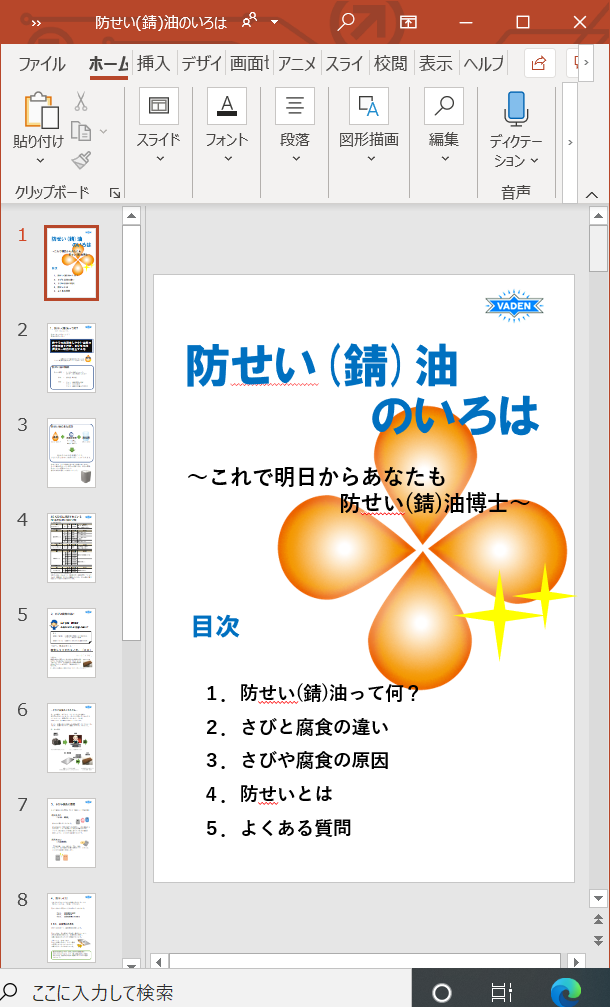Click the search magnifier in the title bar
This screenshot has height=1007, width=610.
(x=346, y=22)
